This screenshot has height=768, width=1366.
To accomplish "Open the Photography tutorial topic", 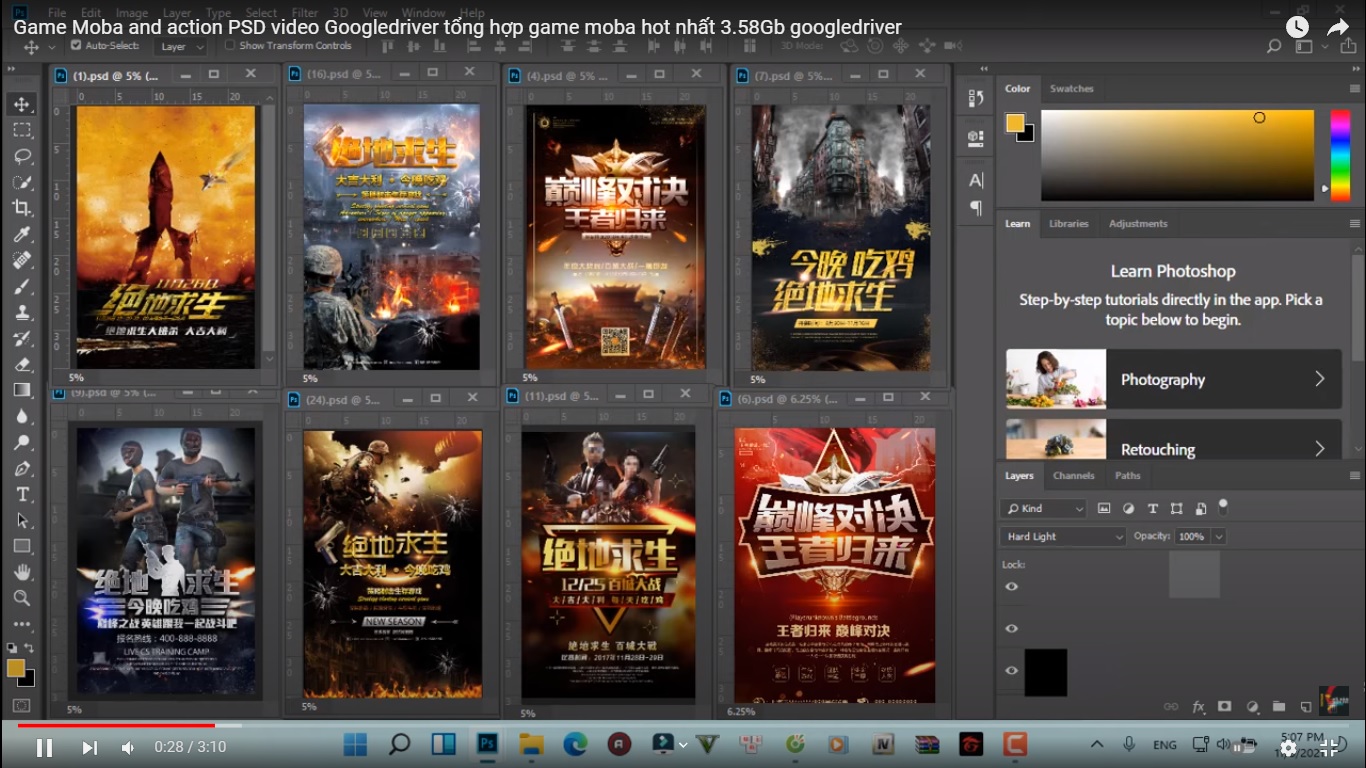I will pyautogui.click(x=1174, y=379).
